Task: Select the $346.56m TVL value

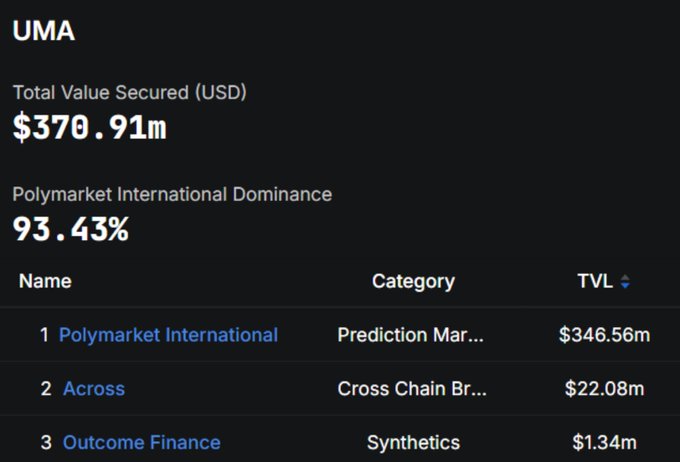Action: 604,335
